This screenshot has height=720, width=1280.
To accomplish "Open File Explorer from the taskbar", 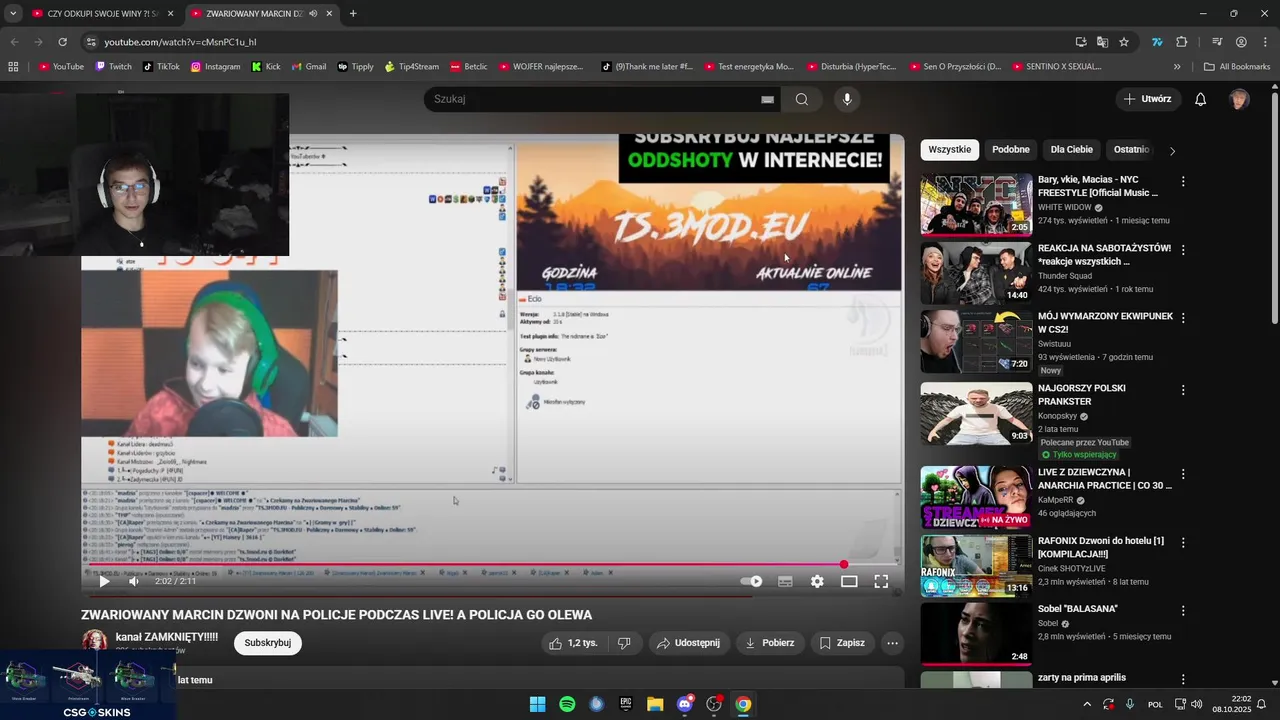I will pos(655,704).
